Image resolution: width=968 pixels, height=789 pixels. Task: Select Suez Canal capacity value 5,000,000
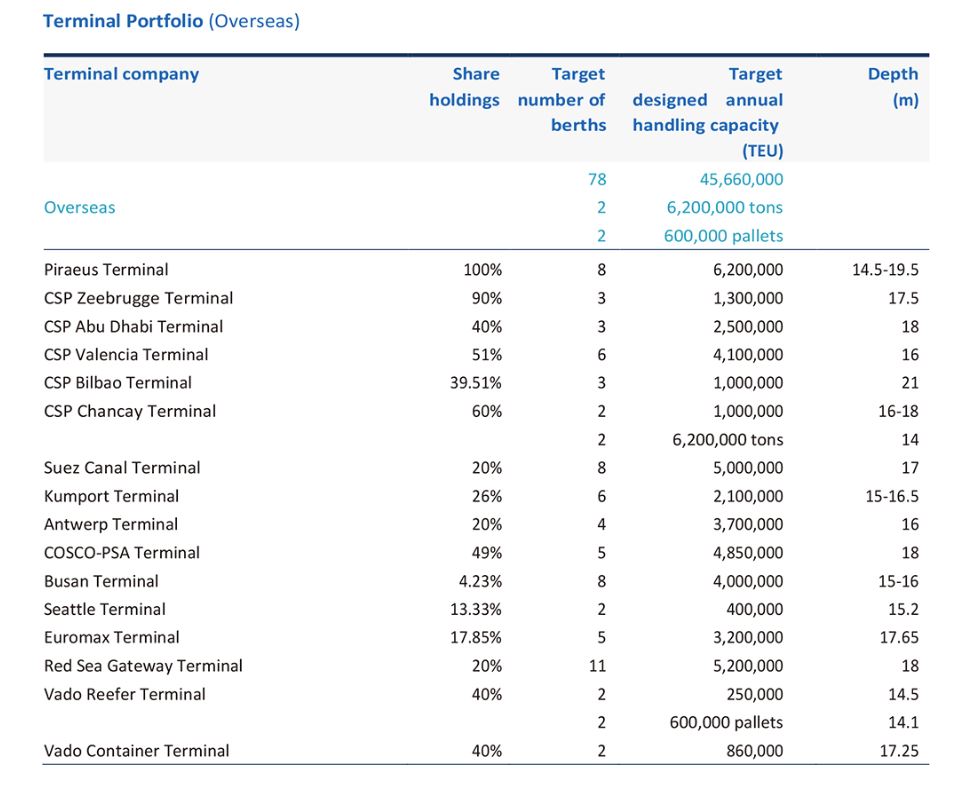tap(748, 468)
